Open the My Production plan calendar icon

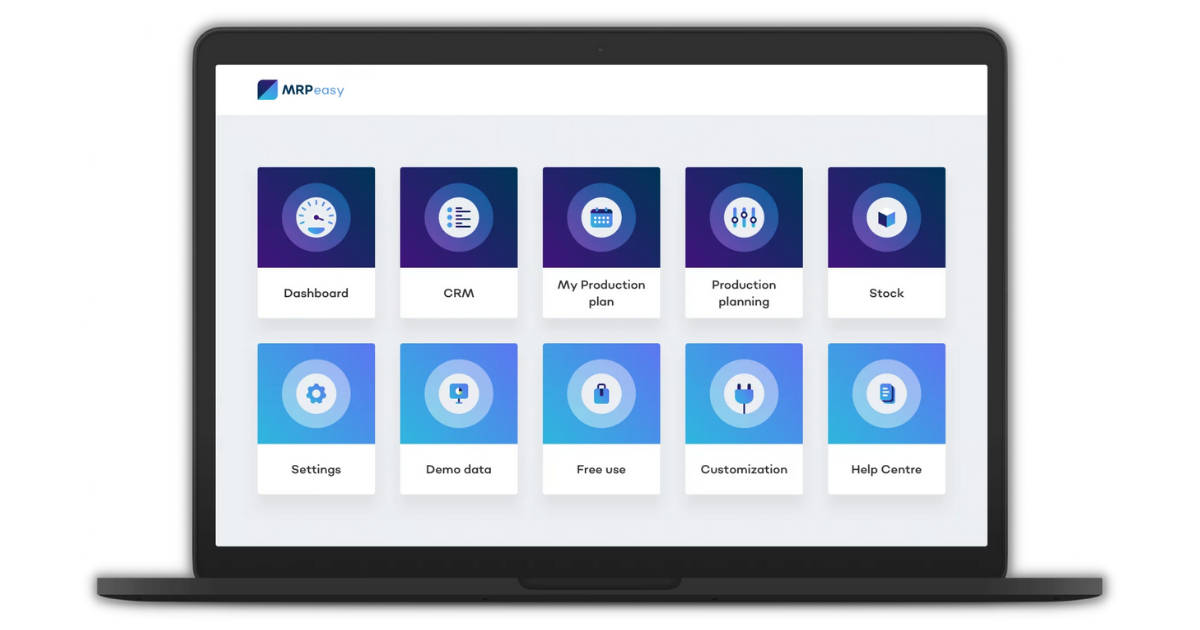point(601,216)
